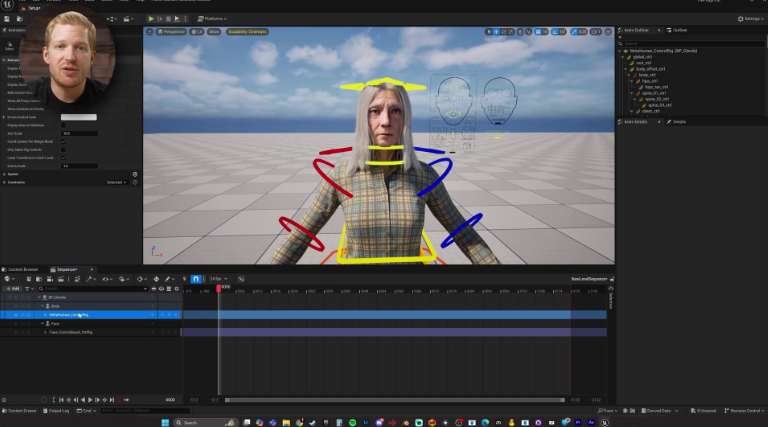
Task: Click the Save icon in main toolbar
Action: (x=7, y=19)
